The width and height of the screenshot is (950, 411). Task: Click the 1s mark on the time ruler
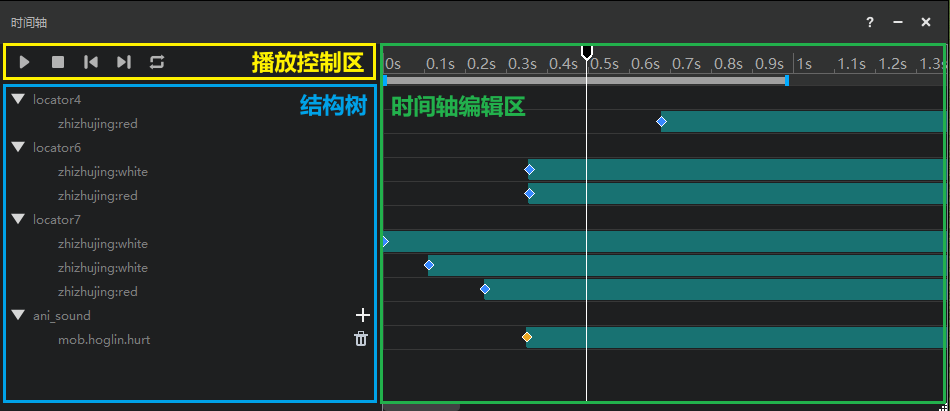[802, 64]
